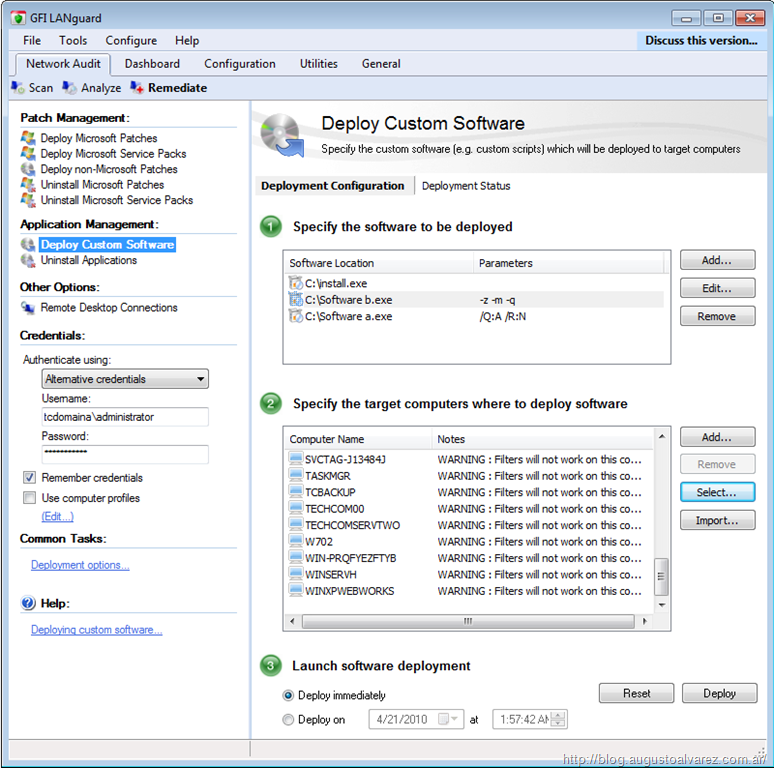The height and width of the screenshot is (768, 774).
Task: Select the Deploy on radio button
Action: (x=289, y=719)
